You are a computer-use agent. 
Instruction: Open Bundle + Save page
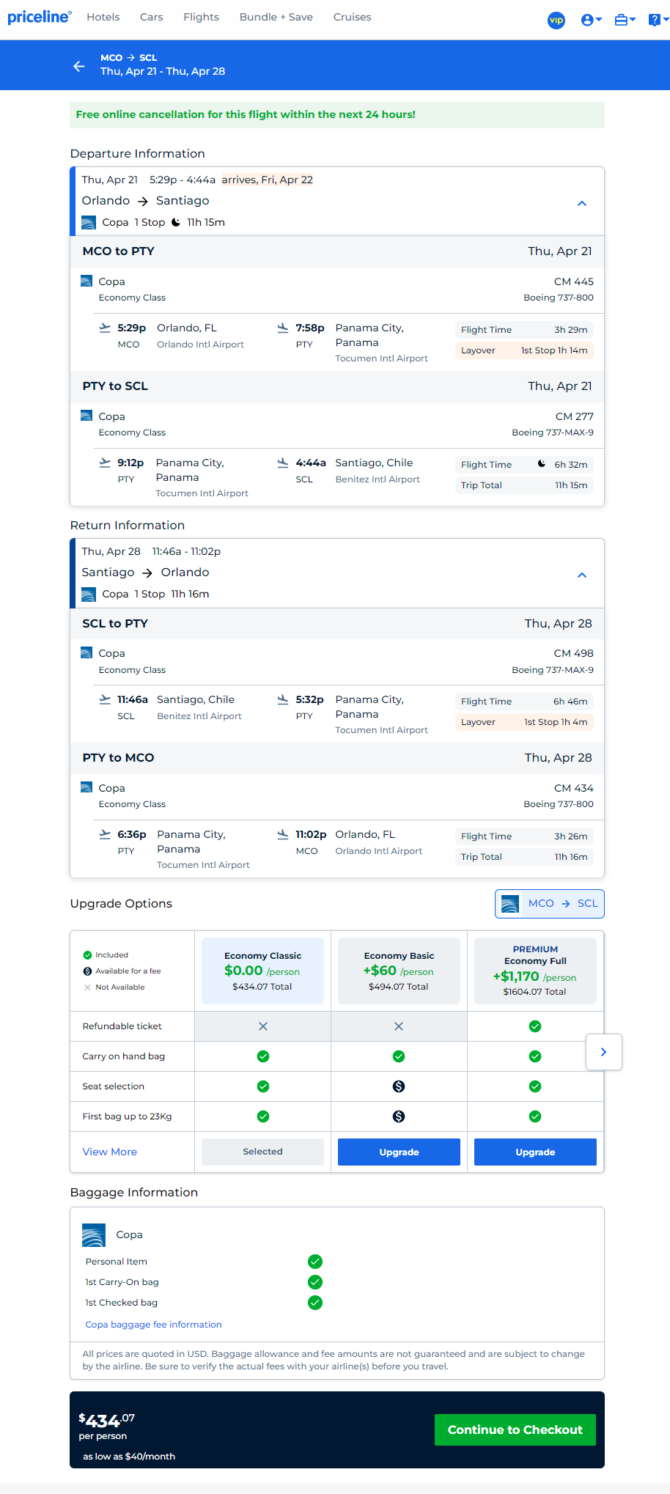point(276,17)
